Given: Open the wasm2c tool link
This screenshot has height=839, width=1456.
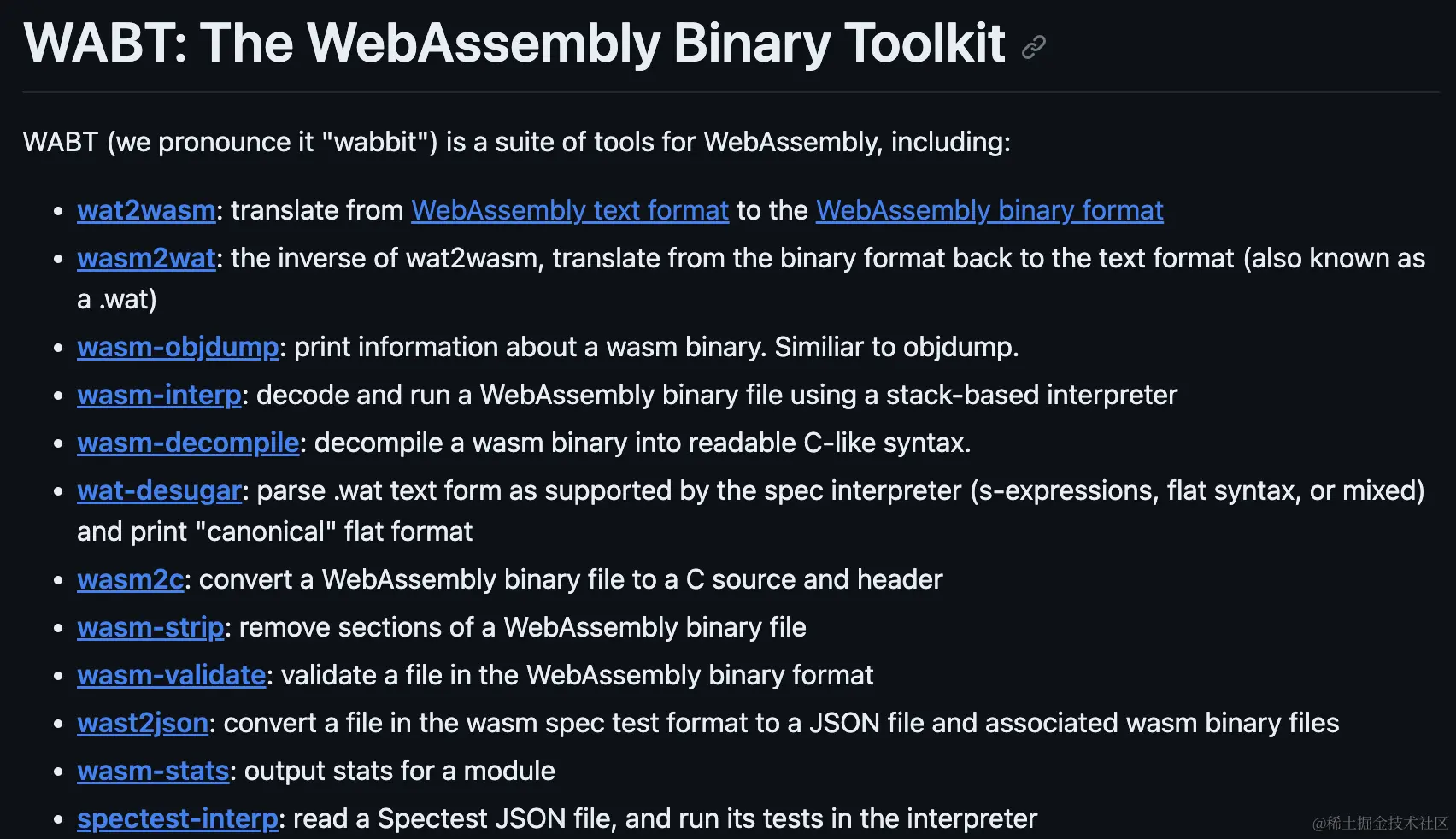Looking at the screenshot, I should (130, 579).
